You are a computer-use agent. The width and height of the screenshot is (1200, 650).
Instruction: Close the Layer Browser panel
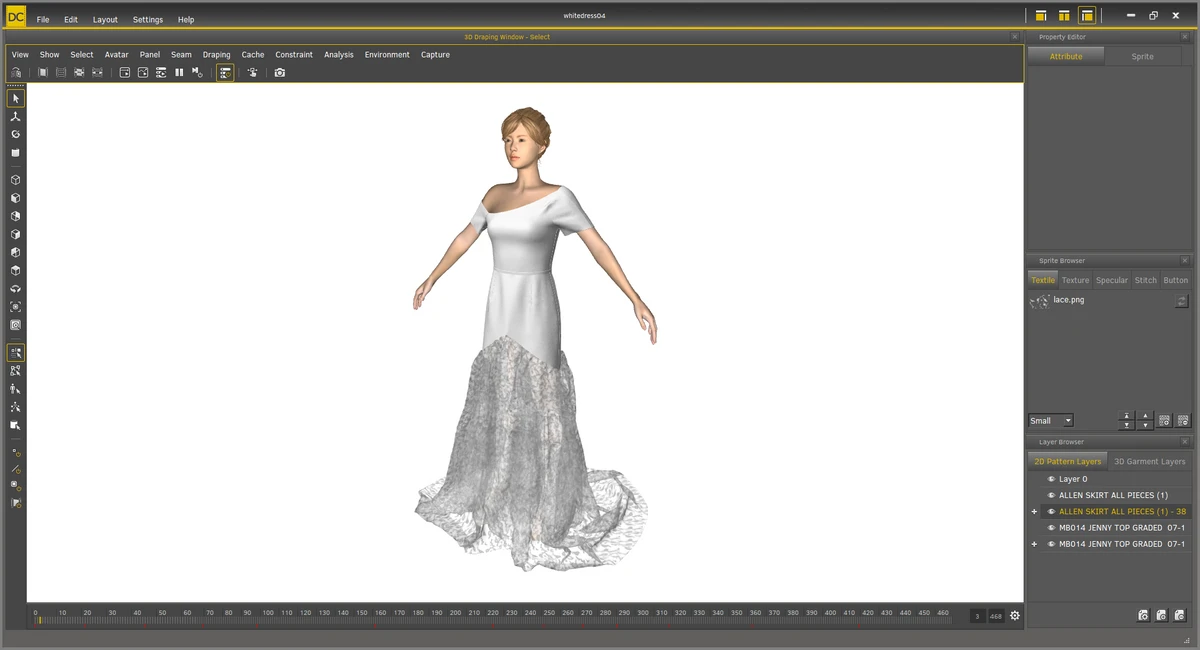click(x=1185, y=442)
